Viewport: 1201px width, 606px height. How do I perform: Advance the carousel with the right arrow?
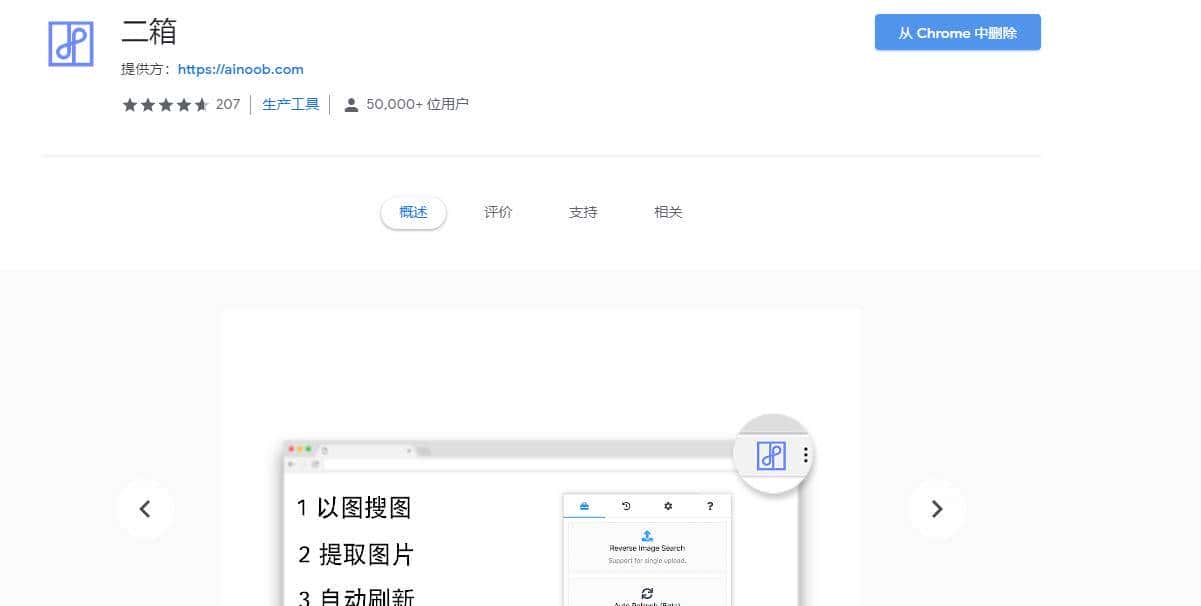click(937, 509)
